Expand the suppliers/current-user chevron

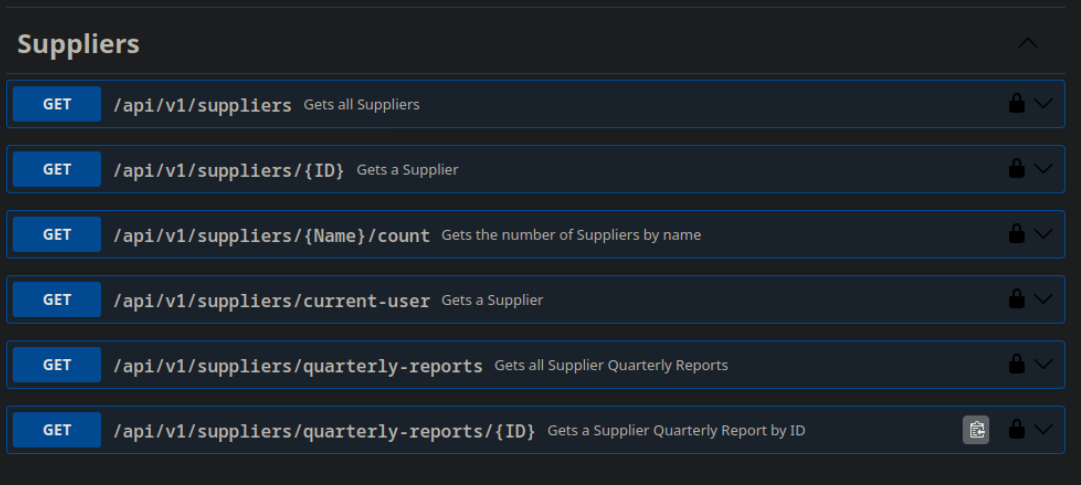coord(1043,299)
